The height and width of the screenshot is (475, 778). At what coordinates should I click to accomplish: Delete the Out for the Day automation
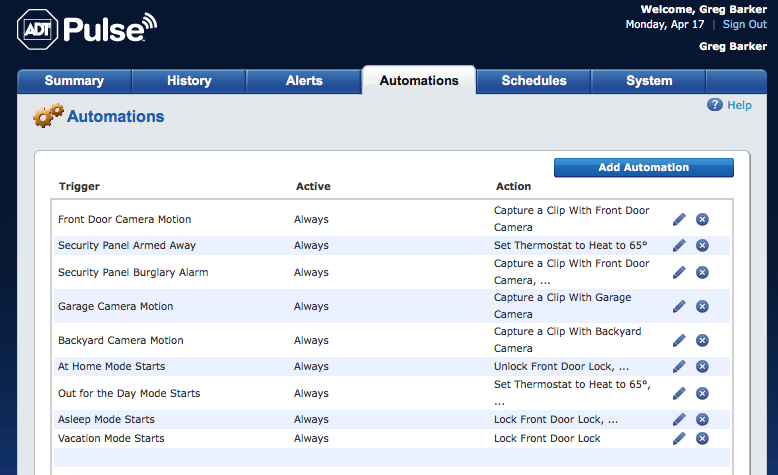tap(702, 393)
